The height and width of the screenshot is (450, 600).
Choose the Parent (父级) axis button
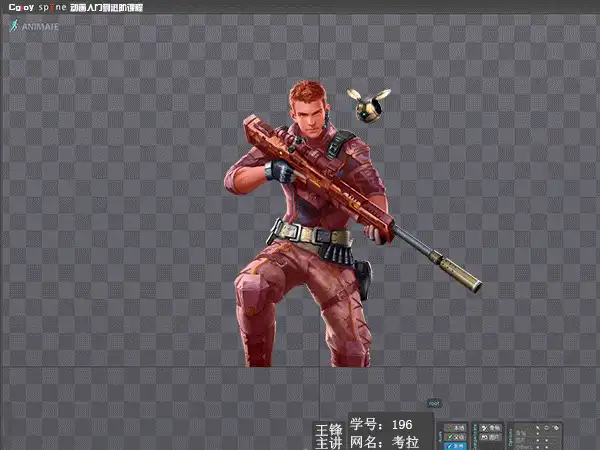tap(455, 437)
